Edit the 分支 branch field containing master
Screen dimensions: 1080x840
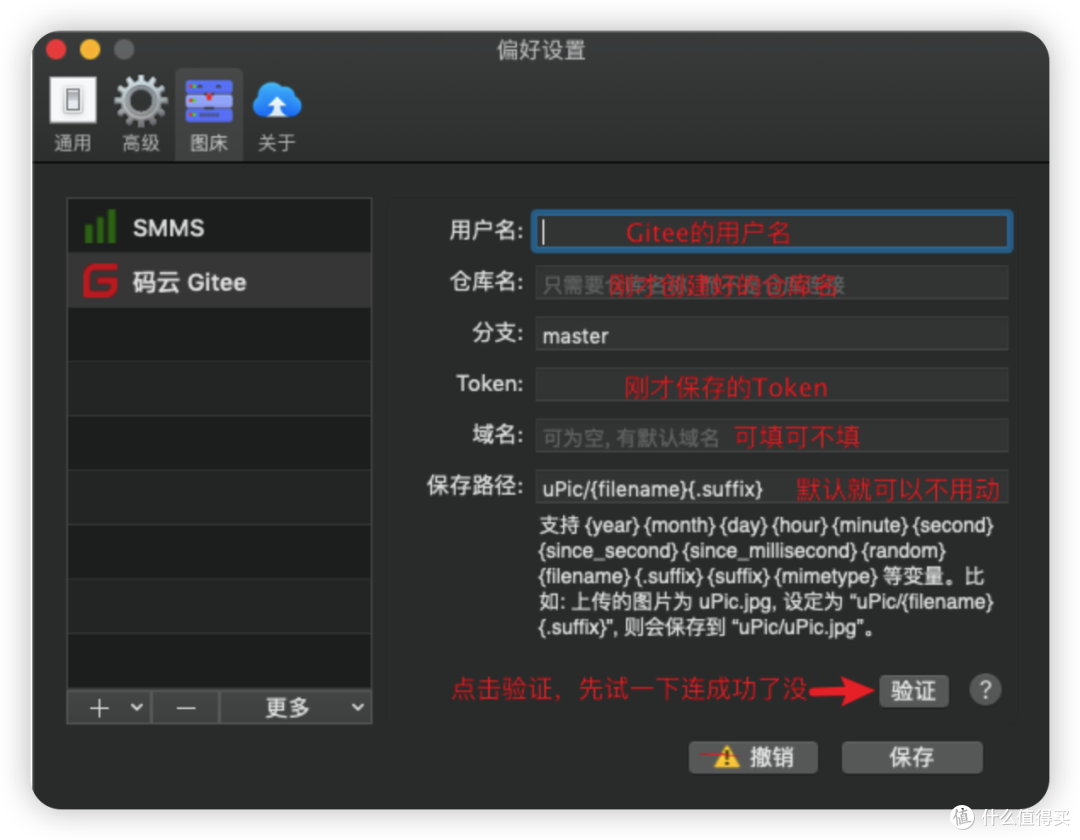click(x=771, y=334)
